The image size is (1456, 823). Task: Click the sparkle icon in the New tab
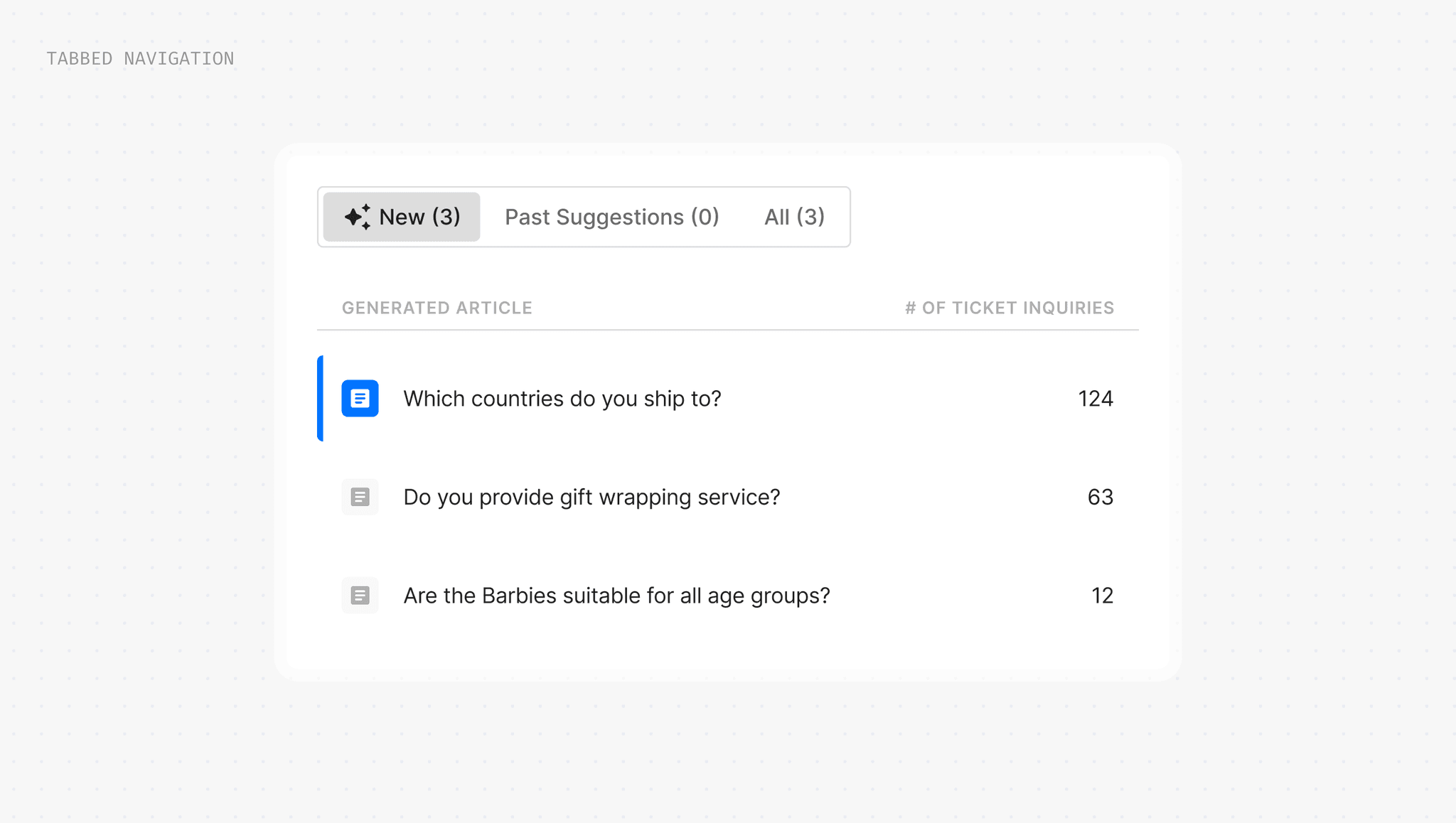(357, 217)
